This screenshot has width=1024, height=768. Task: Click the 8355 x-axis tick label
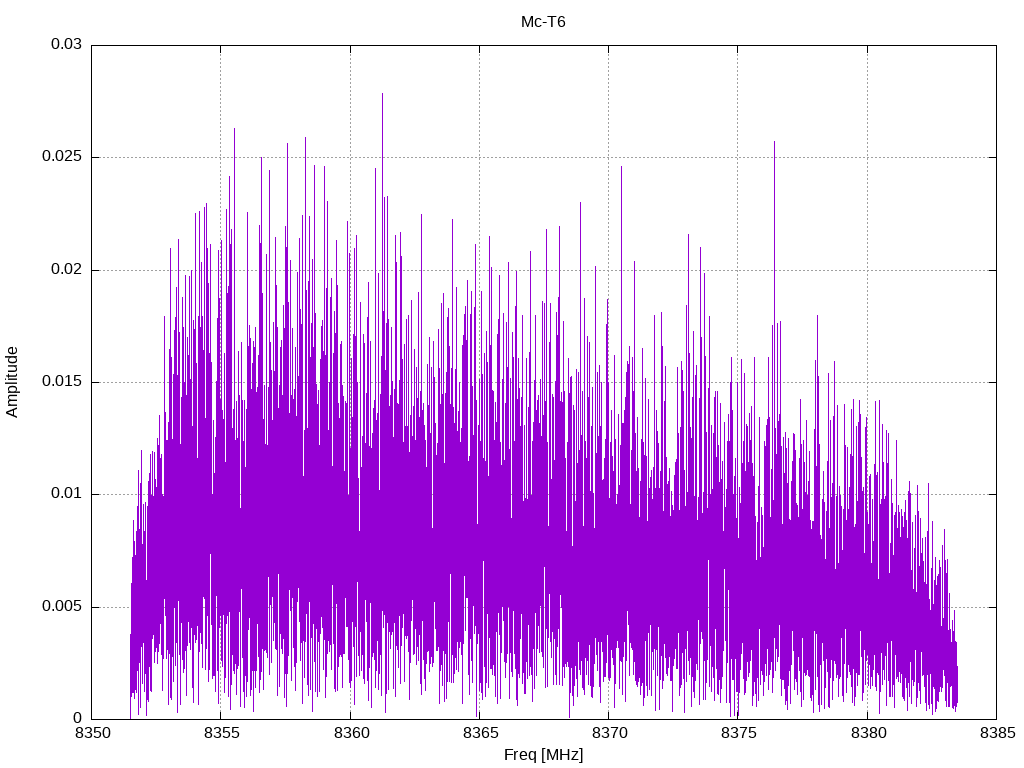point(222,733)
